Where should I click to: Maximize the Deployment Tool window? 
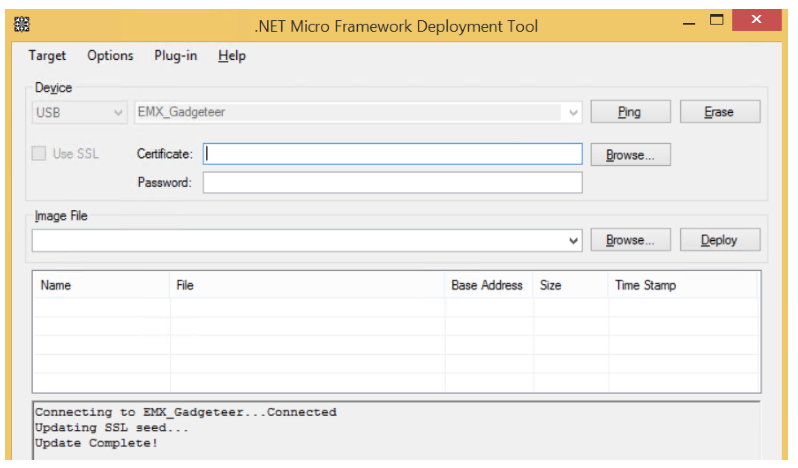pyautogui.click(x=717, y=20)
